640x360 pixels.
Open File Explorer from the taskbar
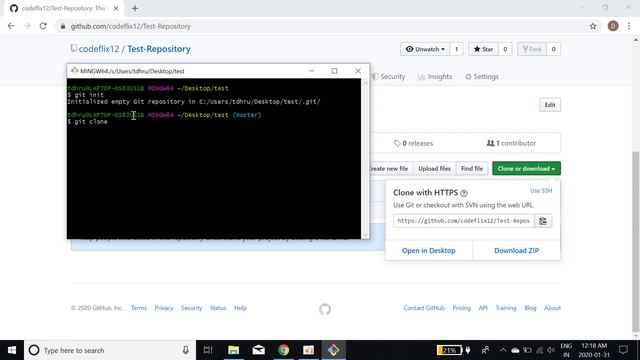click(x=233, y=350)
